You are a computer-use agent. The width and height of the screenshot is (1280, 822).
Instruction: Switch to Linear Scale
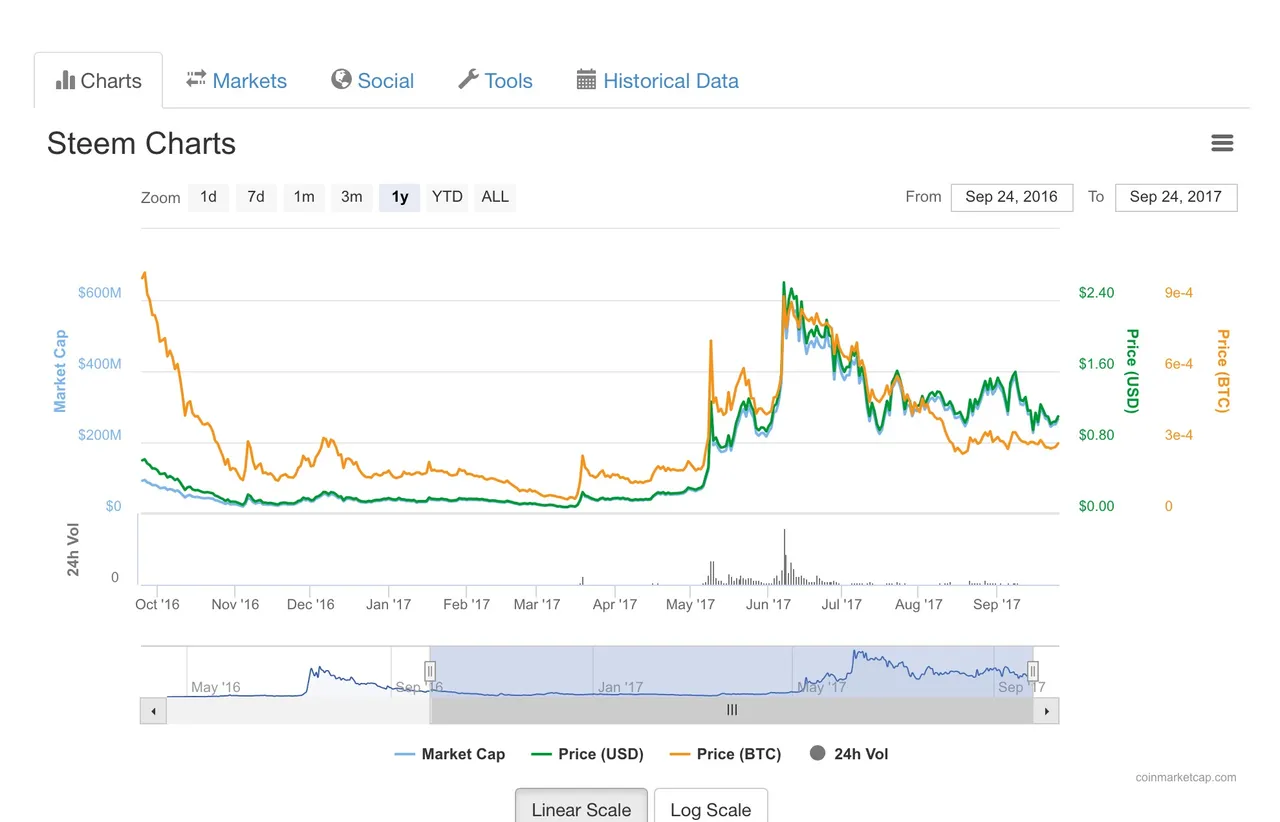[x=581, y=808]
